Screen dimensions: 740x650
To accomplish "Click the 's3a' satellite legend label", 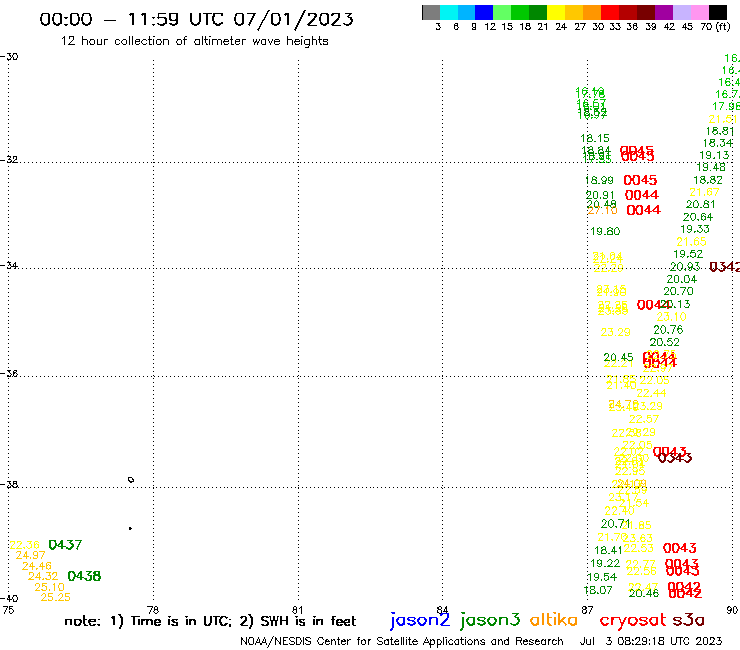I will click(x=688, y=620).
